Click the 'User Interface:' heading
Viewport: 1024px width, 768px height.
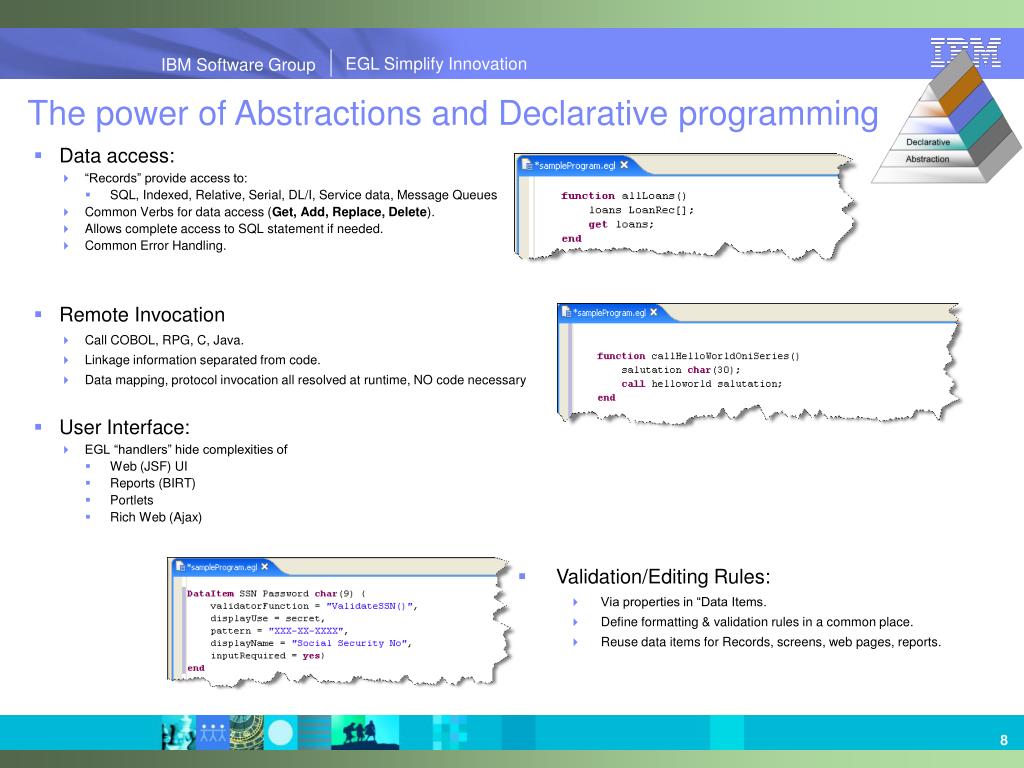click(x=125, y=427)
